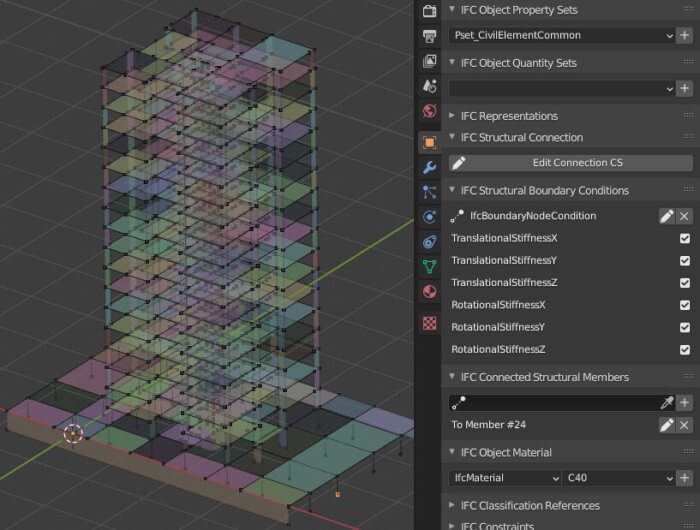Remove the IfcBoundaryNodeCondition boundary condition
The height and width of the screenshot is (530, 700).
pos(684,216)
